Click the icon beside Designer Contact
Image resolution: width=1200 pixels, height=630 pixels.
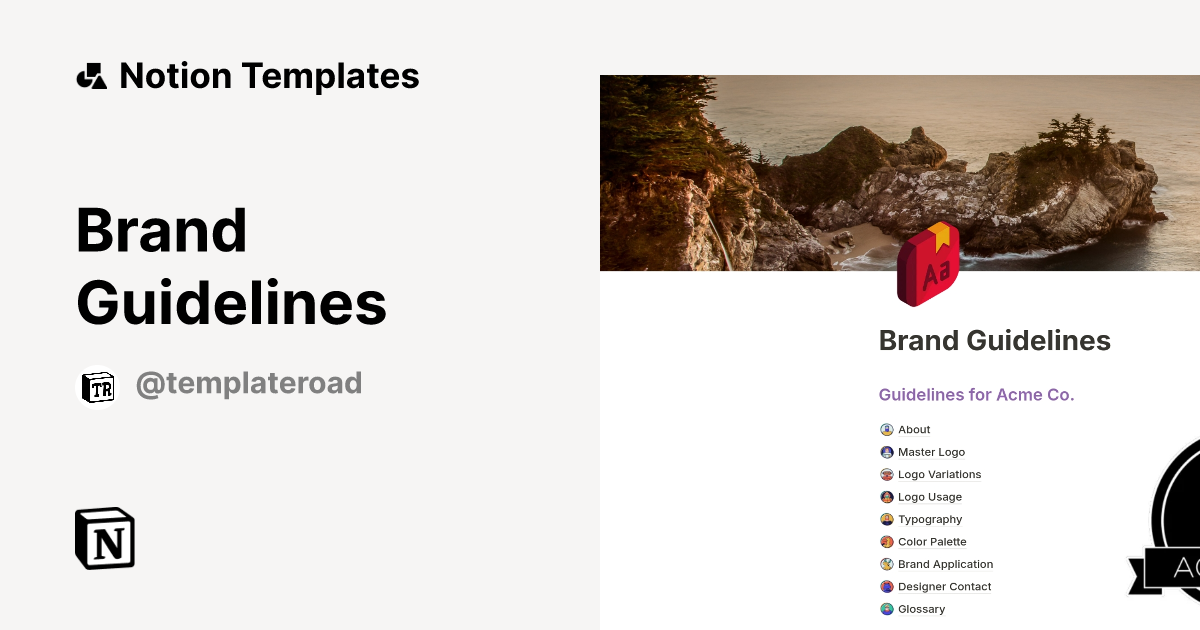click(886, 587)
